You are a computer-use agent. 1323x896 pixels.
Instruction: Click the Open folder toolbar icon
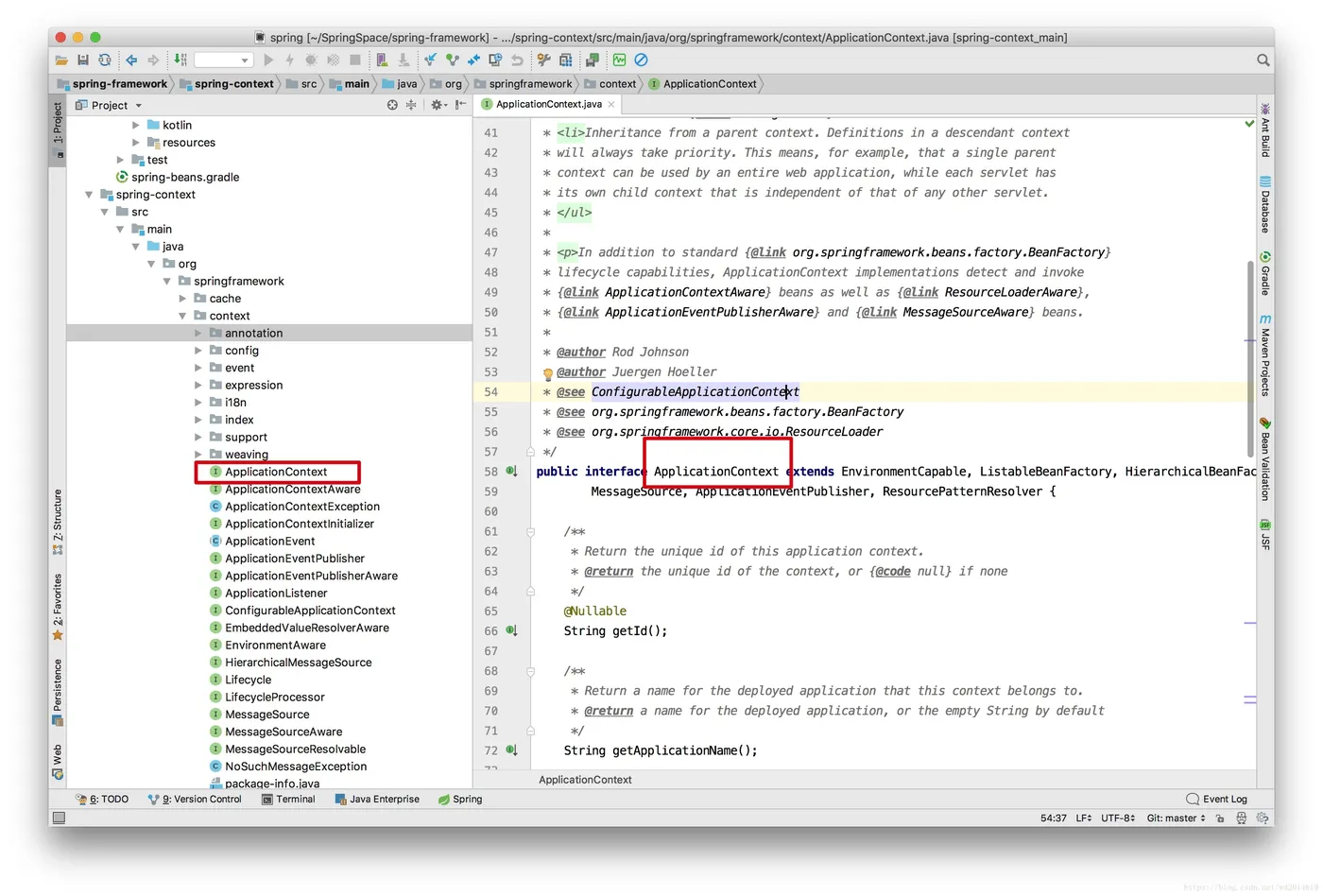click(x=61, y=60)
